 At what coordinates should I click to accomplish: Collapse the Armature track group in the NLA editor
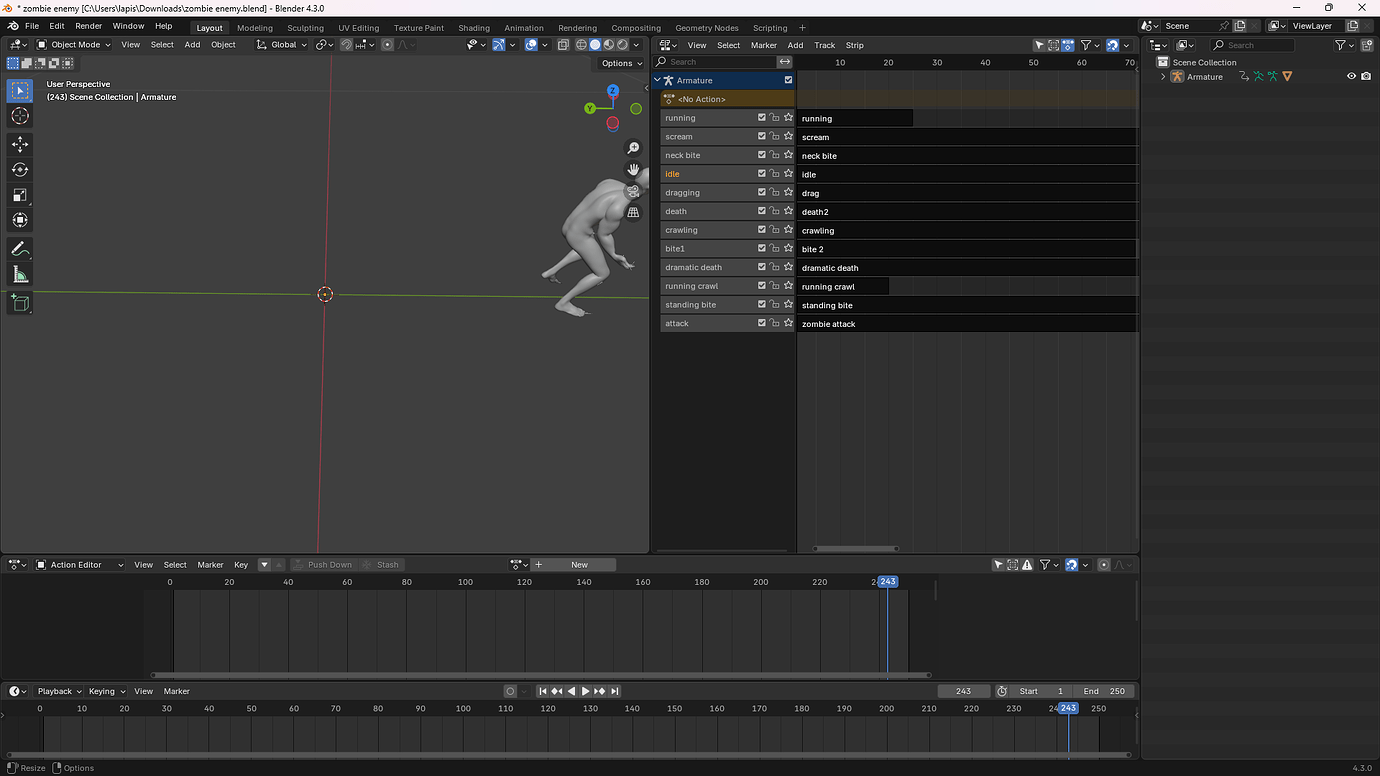point(658,80)
